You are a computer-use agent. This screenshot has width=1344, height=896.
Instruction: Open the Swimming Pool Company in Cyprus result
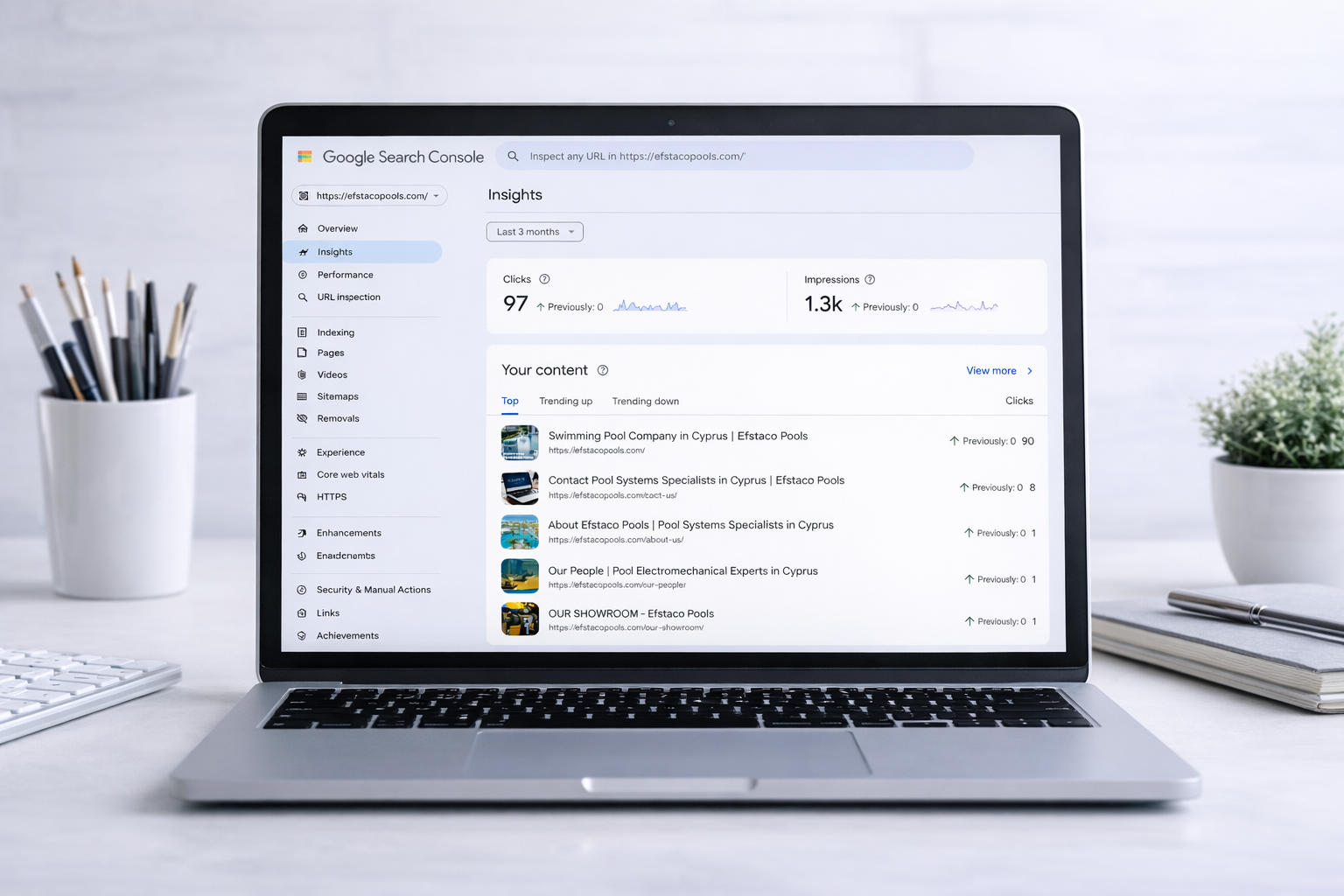(x=677, y=436)
